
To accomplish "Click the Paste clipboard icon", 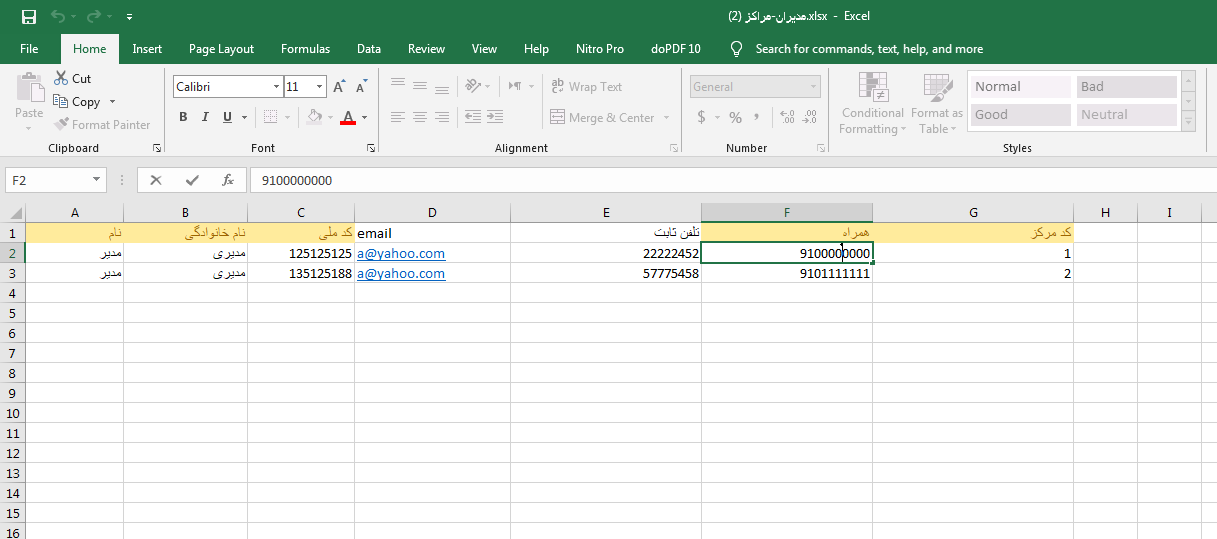I will [30, 87].
